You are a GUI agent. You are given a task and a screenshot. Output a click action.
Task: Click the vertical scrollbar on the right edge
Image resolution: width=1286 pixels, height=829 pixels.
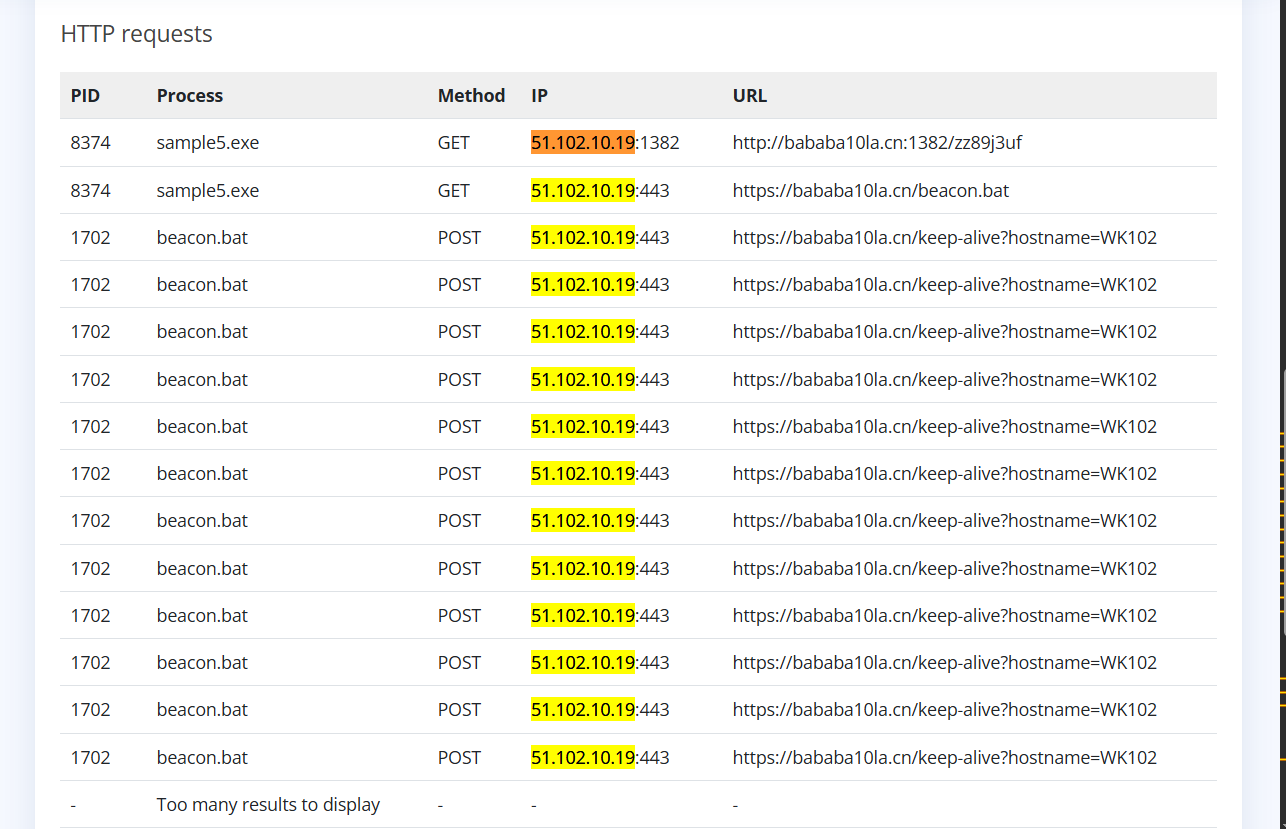[1282, 500]
